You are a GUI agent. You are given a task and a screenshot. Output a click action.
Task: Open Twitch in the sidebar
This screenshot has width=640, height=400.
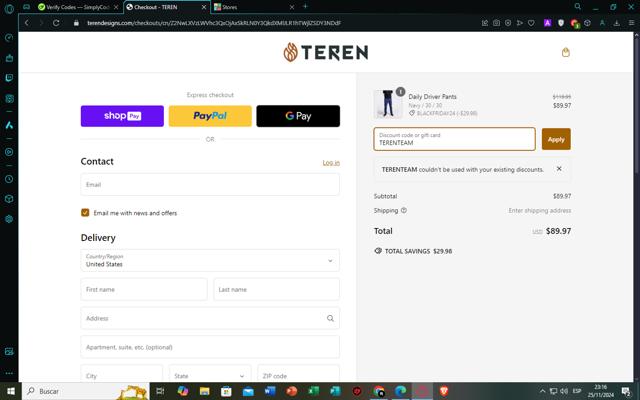coord(9,78)
